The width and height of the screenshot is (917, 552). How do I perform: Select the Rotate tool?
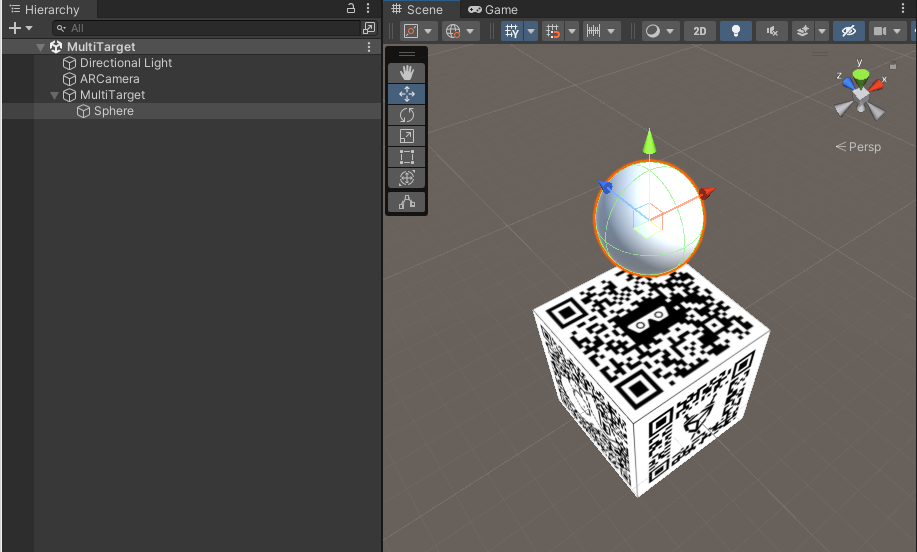point(406,115)
